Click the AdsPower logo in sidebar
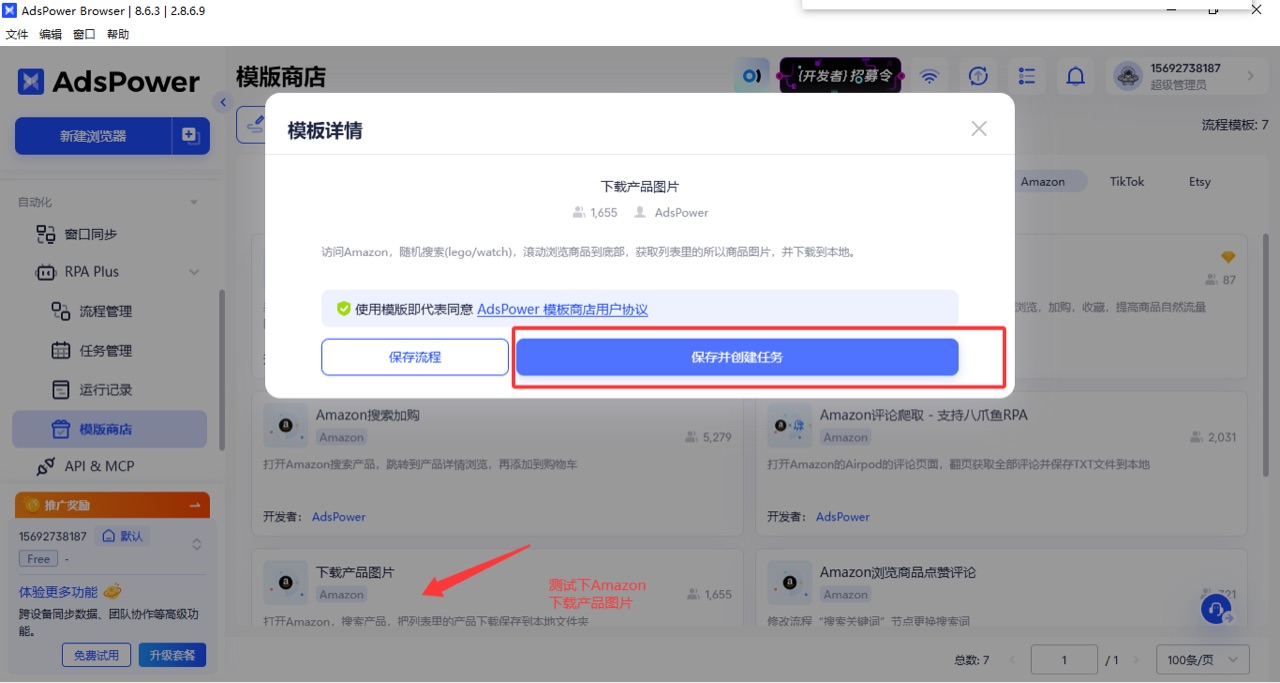Viewport: 1280px width, 683px height. 108,82
